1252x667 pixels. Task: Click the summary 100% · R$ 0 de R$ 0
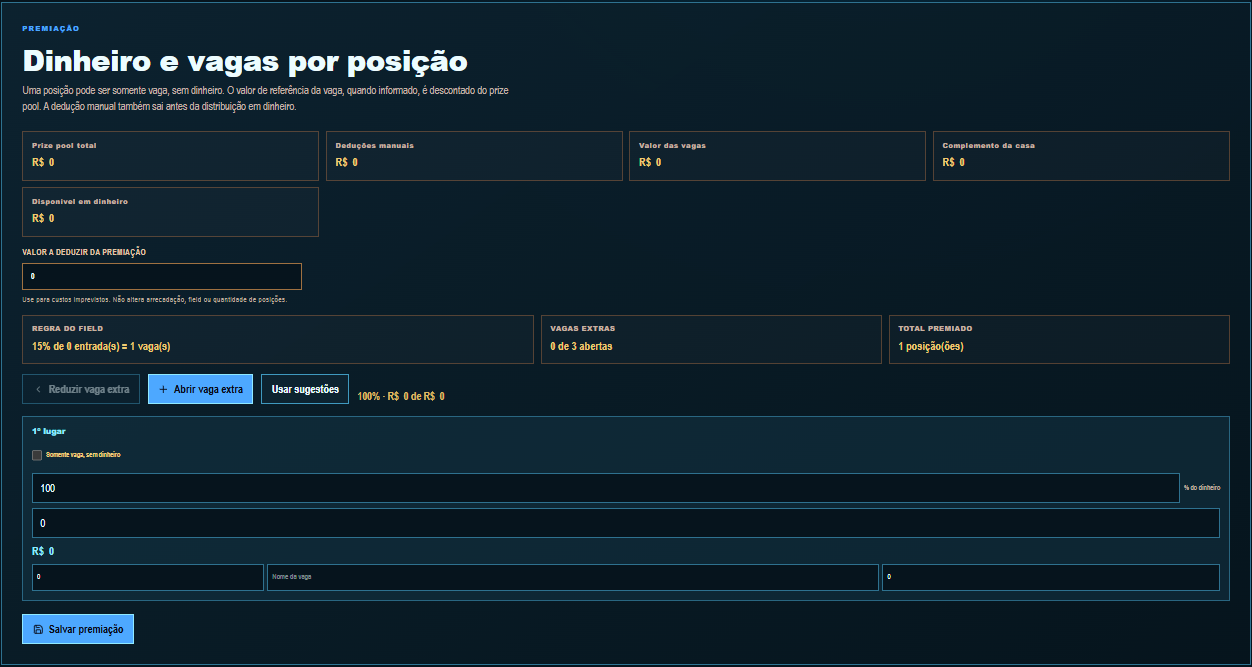pyautogui.click(x=401, y=397)
